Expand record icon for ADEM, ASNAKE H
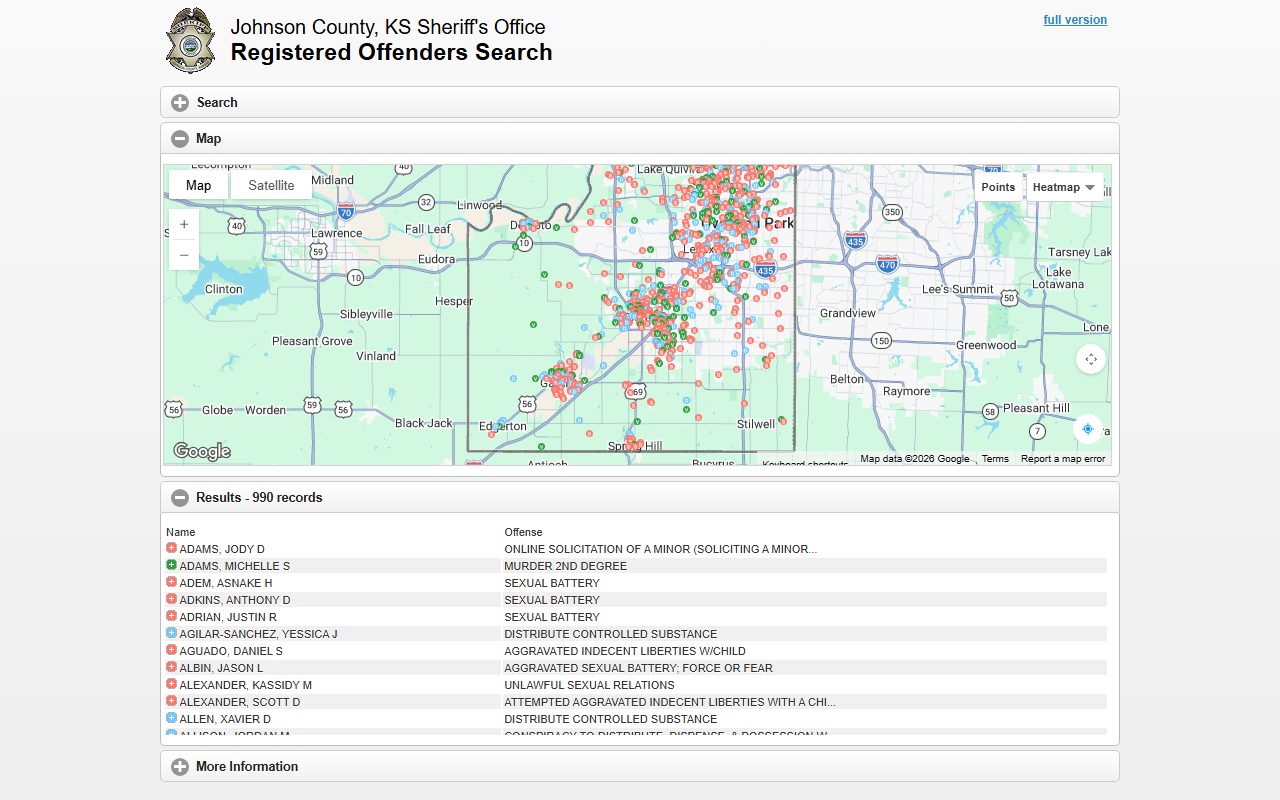Viewport: 1280px width, 800px height. coord(171,583)
